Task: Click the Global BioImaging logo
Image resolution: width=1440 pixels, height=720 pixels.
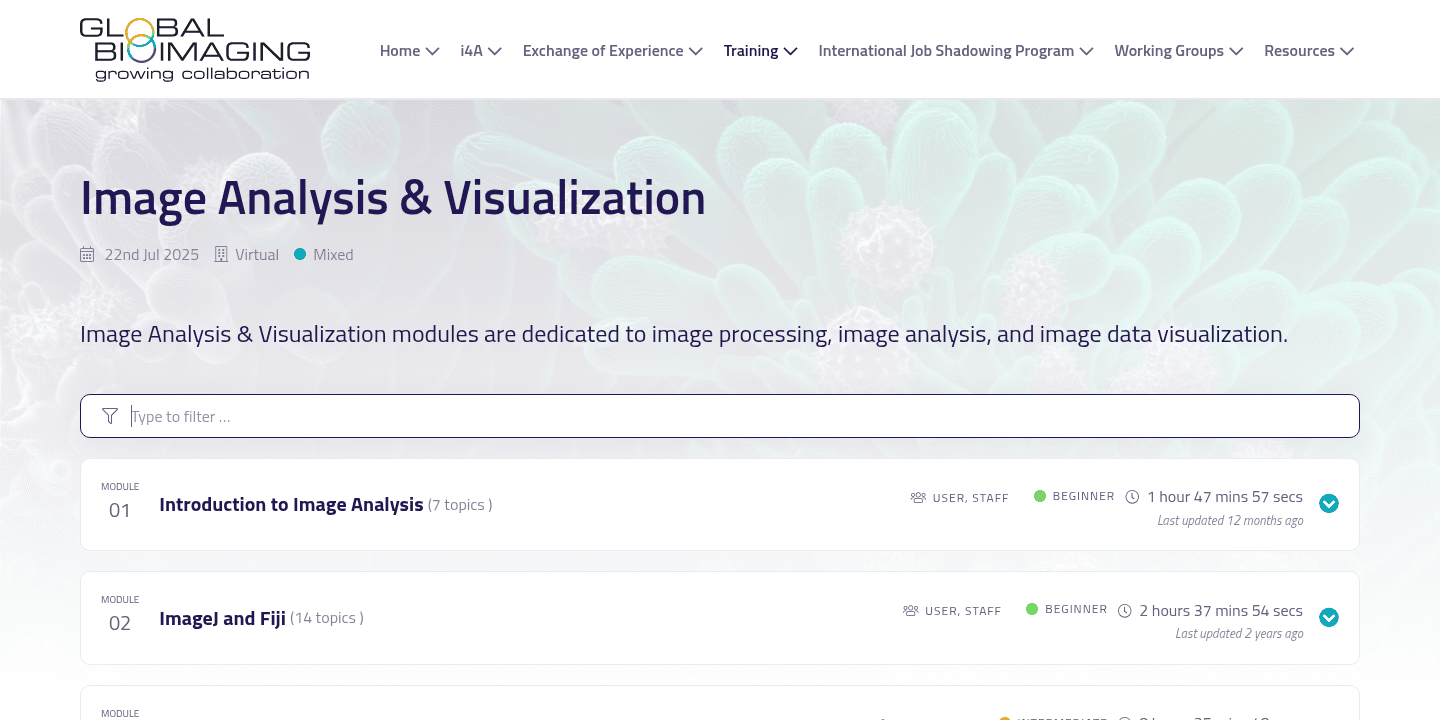Action: pos(196,47)
